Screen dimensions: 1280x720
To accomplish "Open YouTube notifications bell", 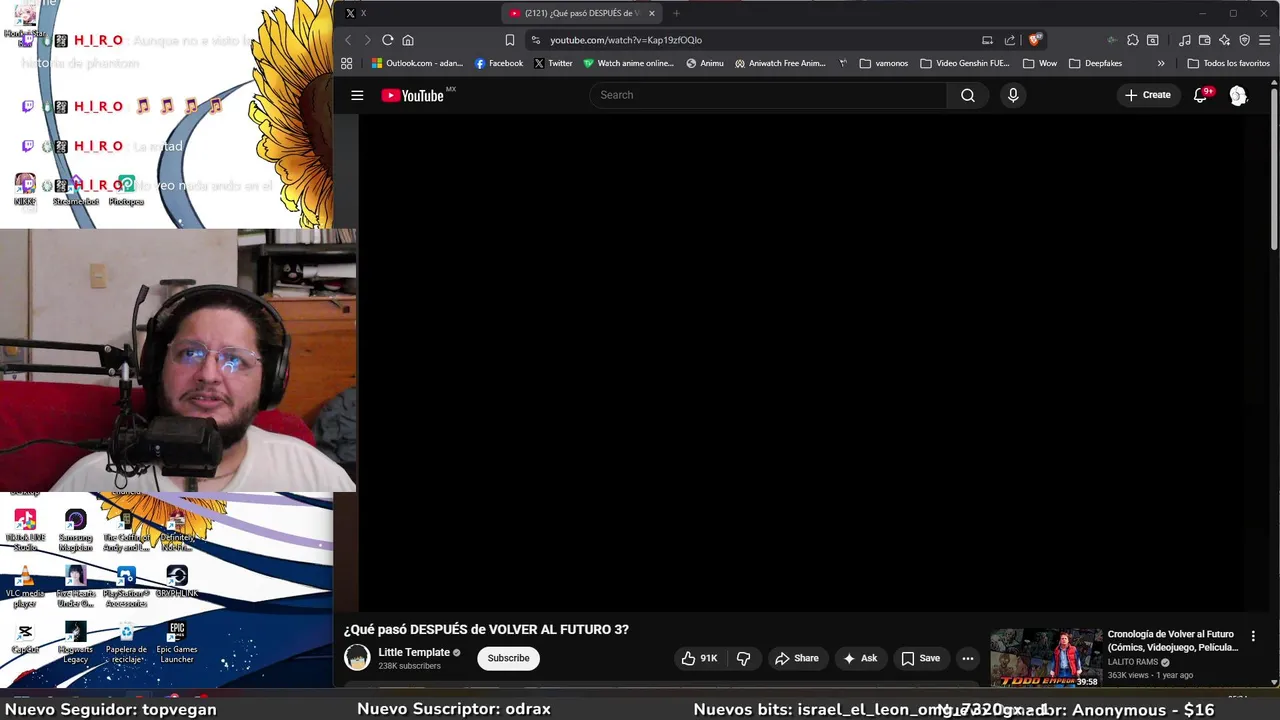I will point(1200,95).
